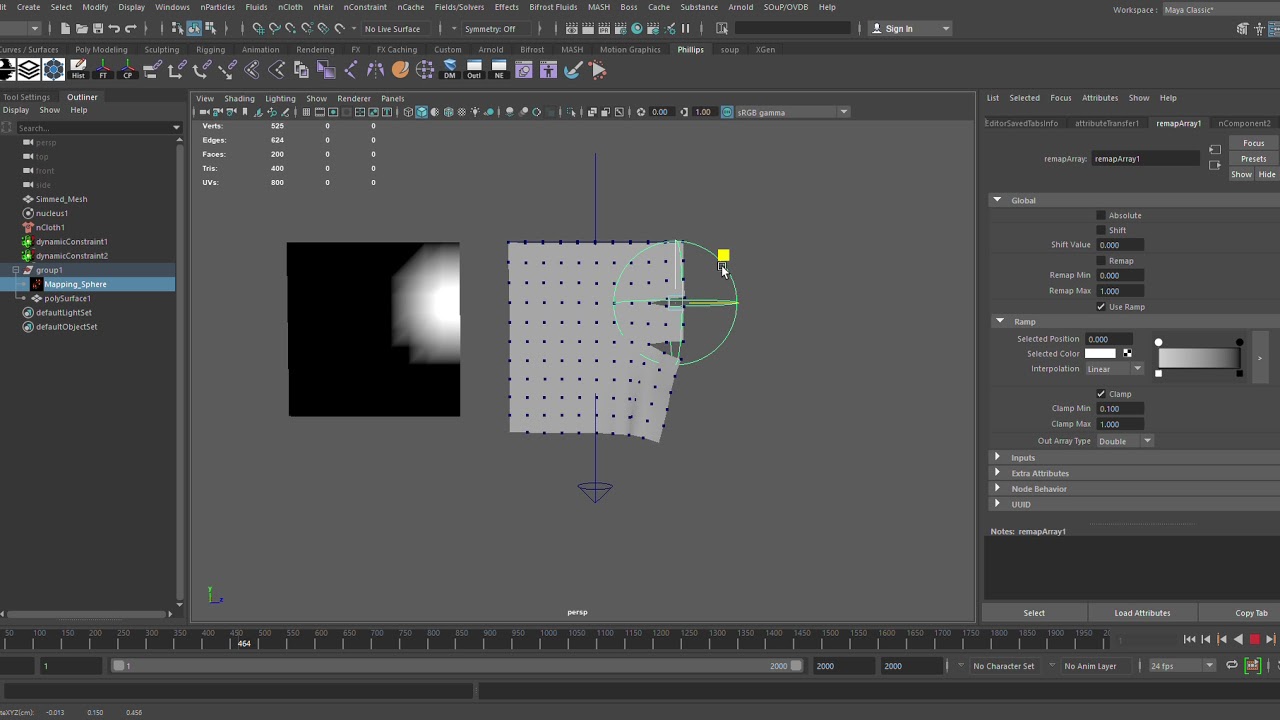Click the Hist shelf button
This screenshot has width=1280, height=720.
point(78,70)
